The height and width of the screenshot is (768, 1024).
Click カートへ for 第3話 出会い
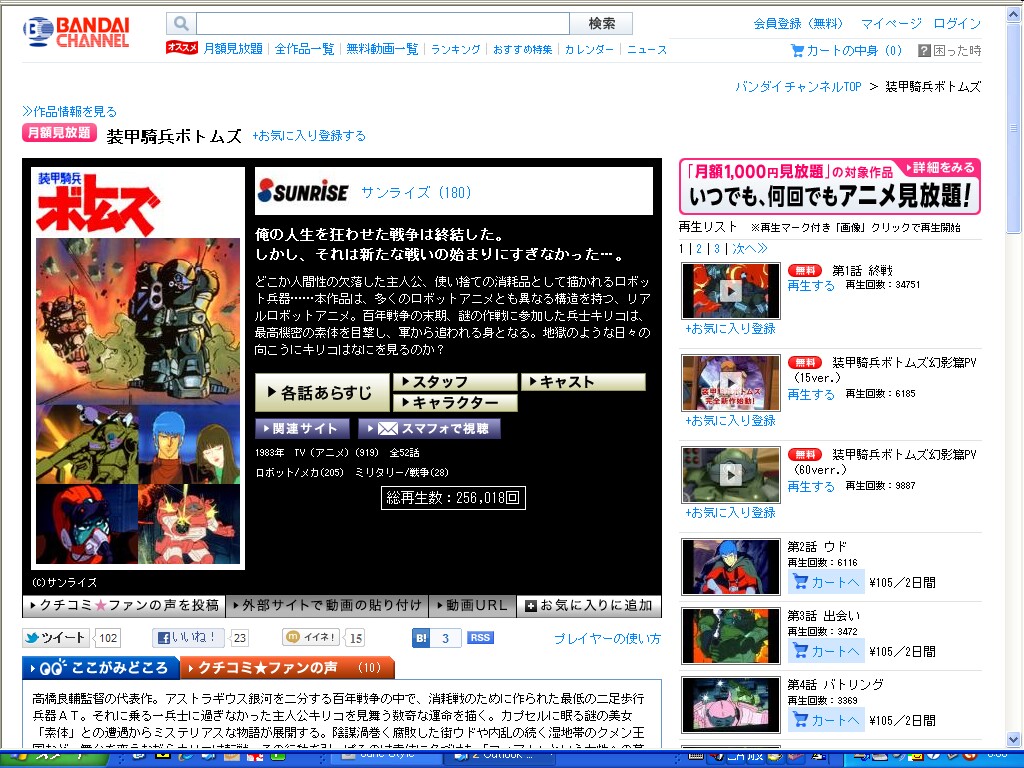tap(826, 651)
